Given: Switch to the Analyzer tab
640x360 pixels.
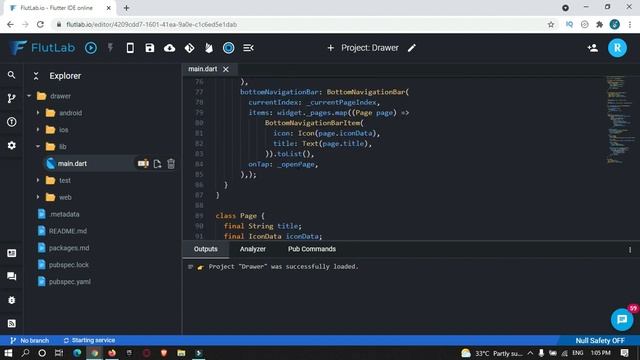Looking at the screenshot, I should click(x=253, y=249).
